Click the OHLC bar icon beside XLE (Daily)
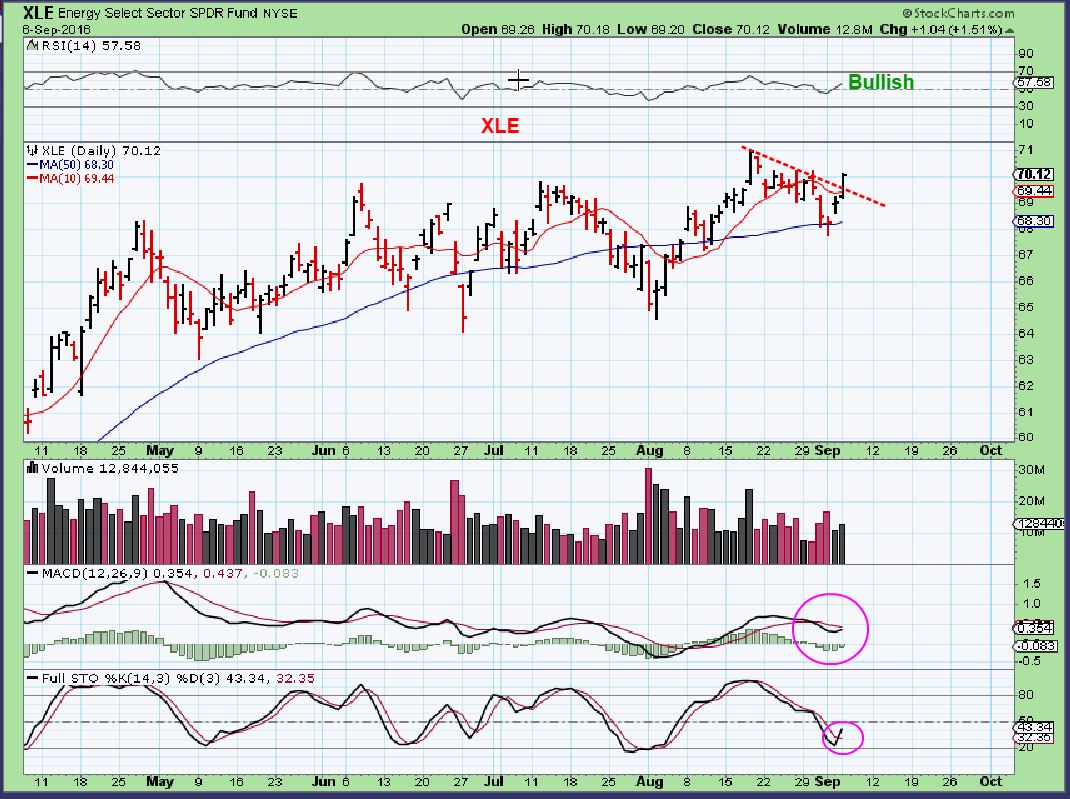This screenshot has height=799, width=1070. pos(33,150)
